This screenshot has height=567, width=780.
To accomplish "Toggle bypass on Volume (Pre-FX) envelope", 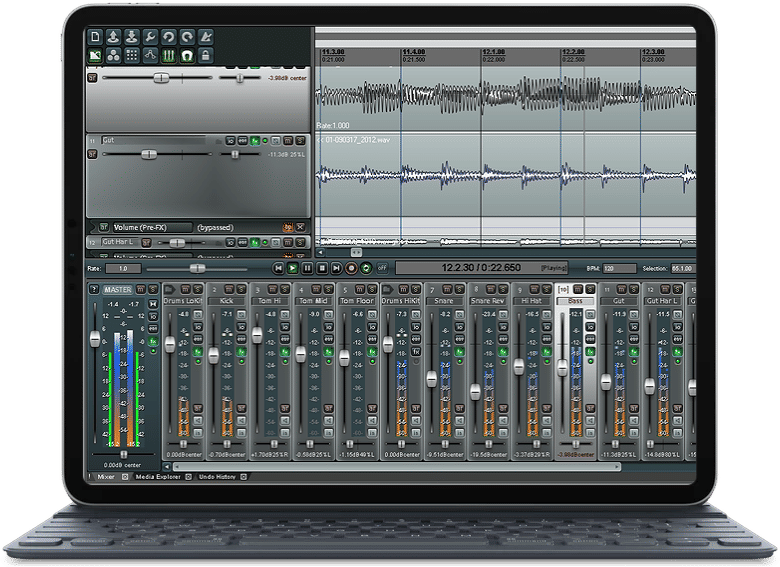I will point(288,228).
